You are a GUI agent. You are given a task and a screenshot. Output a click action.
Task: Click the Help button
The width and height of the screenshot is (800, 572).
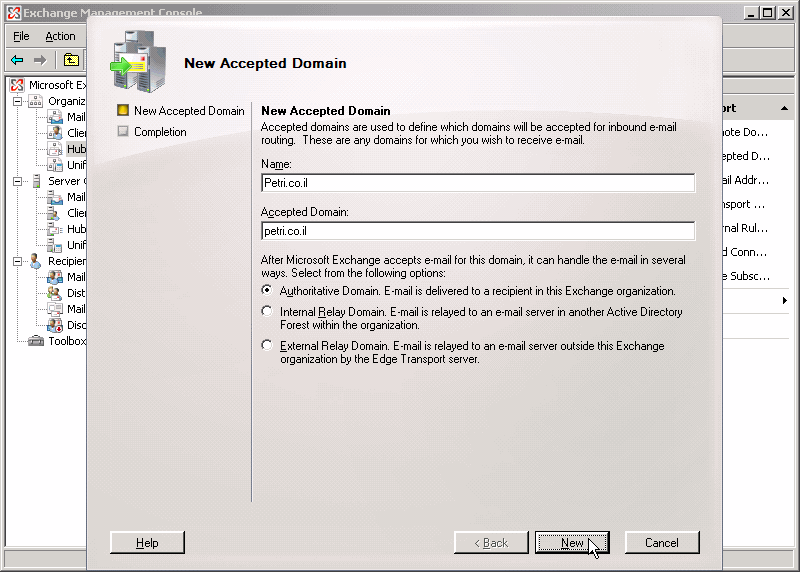[147, 542]
